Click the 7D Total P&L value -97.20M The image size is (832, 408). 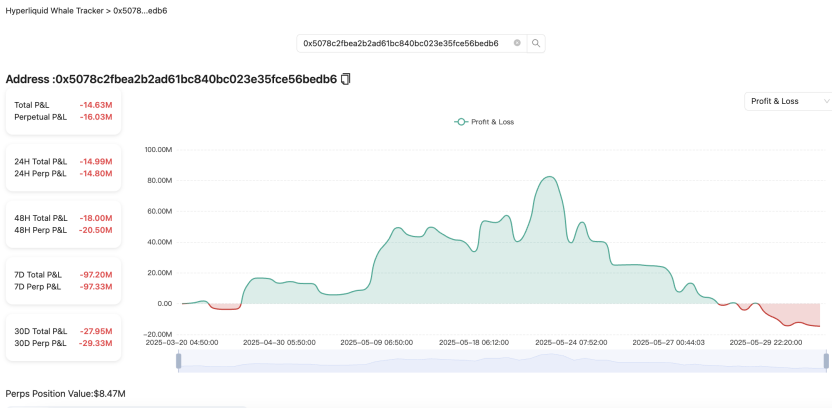pos(96,275)
